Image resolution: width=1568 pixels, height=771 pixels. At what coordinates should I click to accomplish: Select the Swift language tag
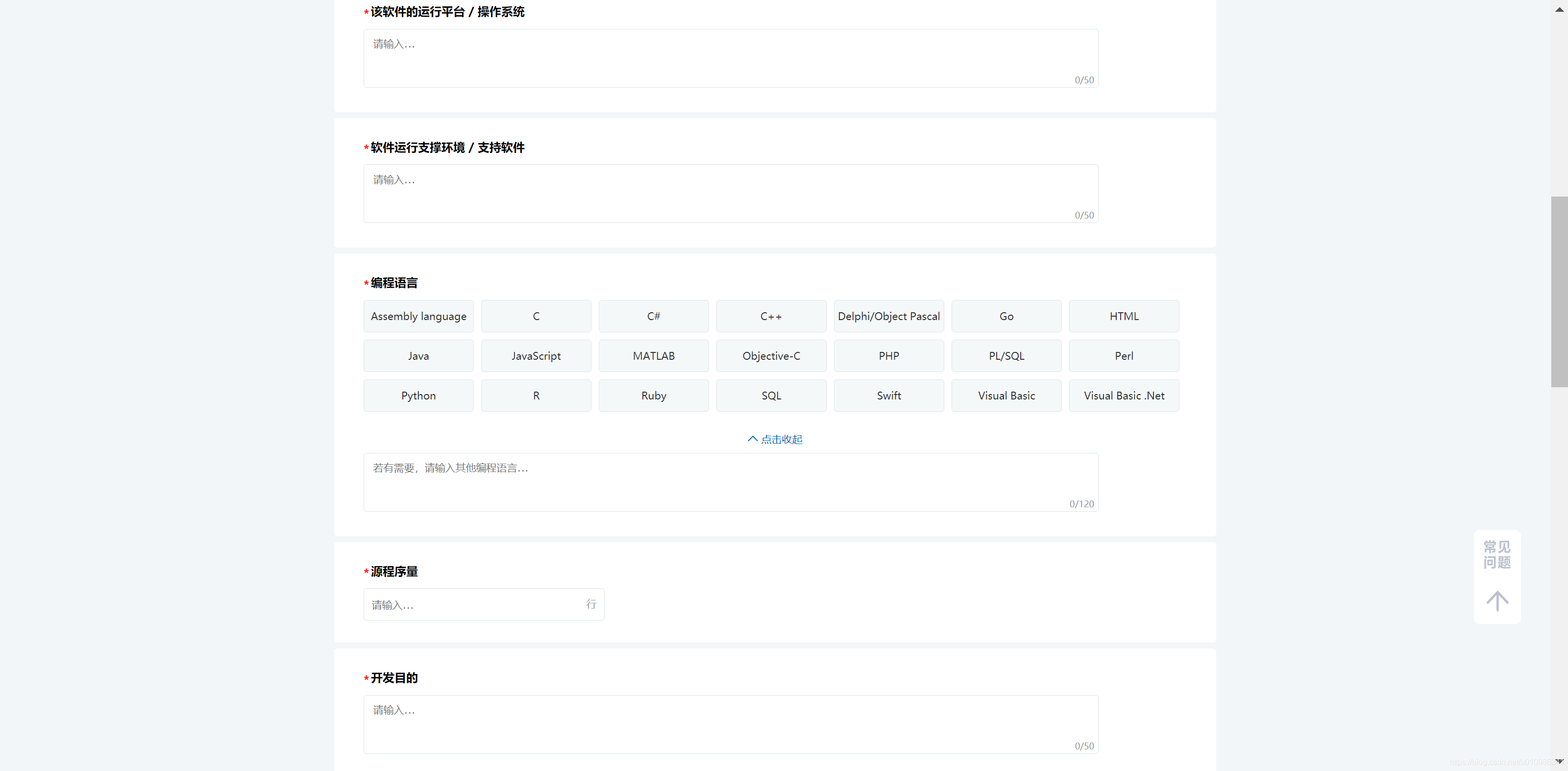888,395
